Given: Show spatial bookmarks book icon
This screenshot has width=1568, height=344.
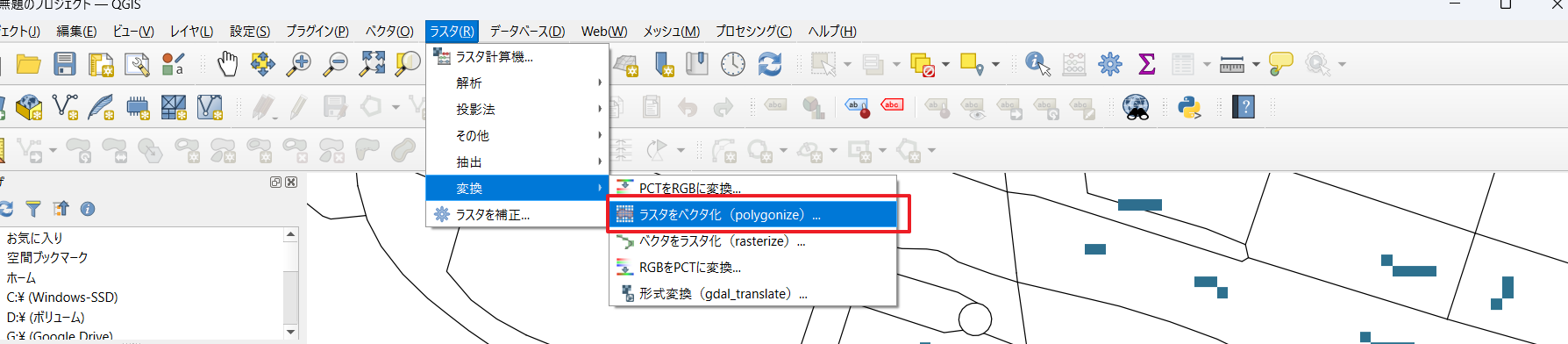Looking at the screenshot, I should 697,64.
